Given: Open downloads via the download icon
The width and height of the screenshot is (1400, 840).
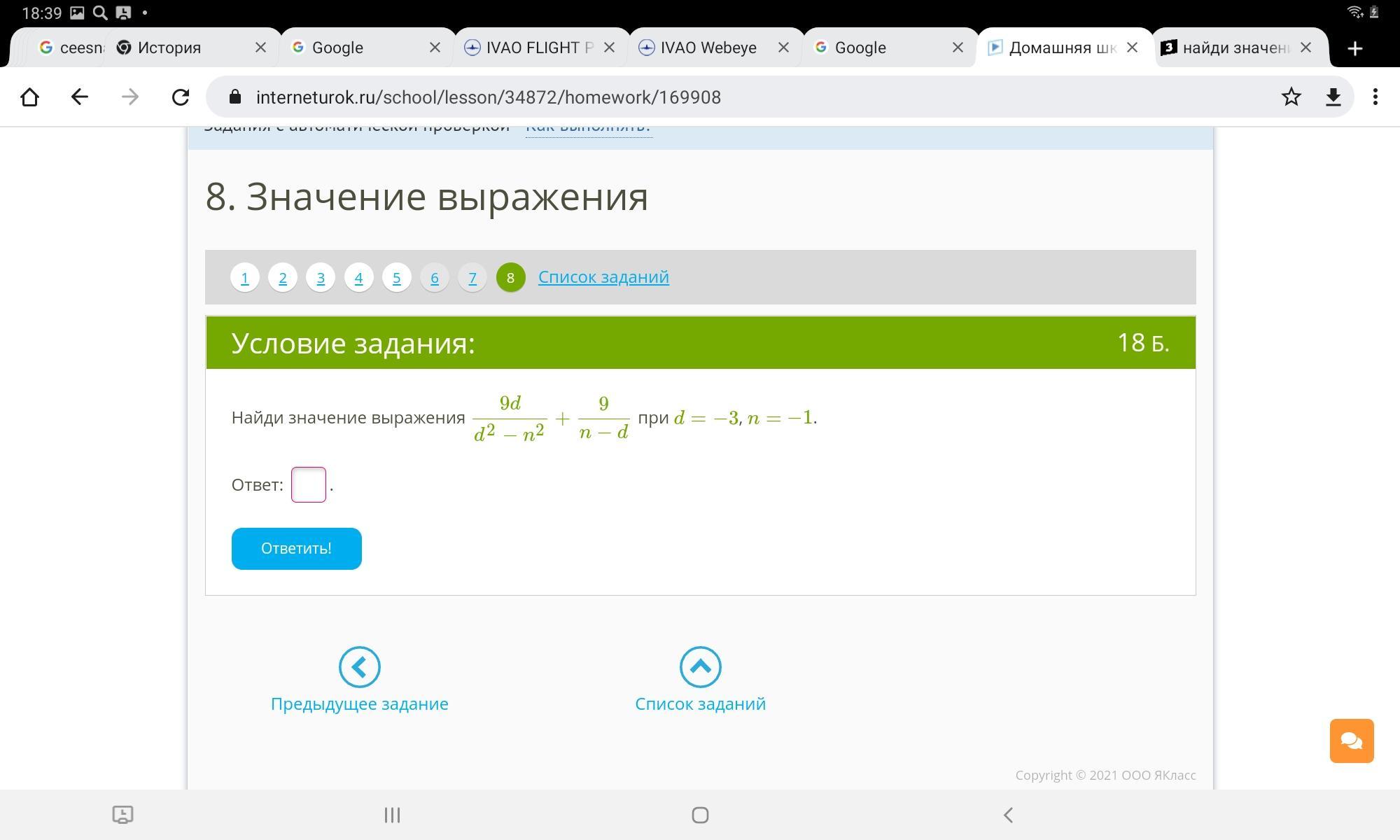Looking at the screenshot, I should click(1333, 97).
